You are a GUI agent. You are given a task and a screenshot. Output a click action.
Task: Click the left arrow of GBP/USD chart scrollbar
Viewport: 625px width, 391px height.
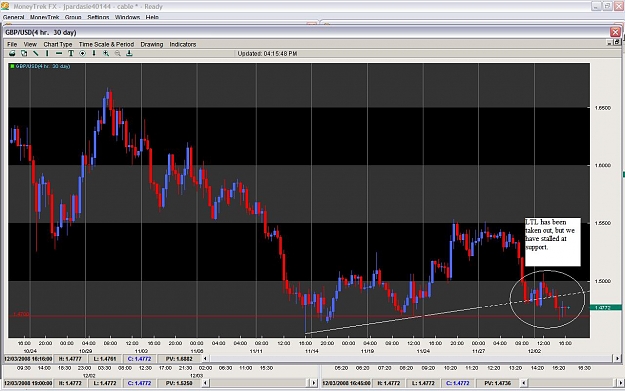pos(205,359)
